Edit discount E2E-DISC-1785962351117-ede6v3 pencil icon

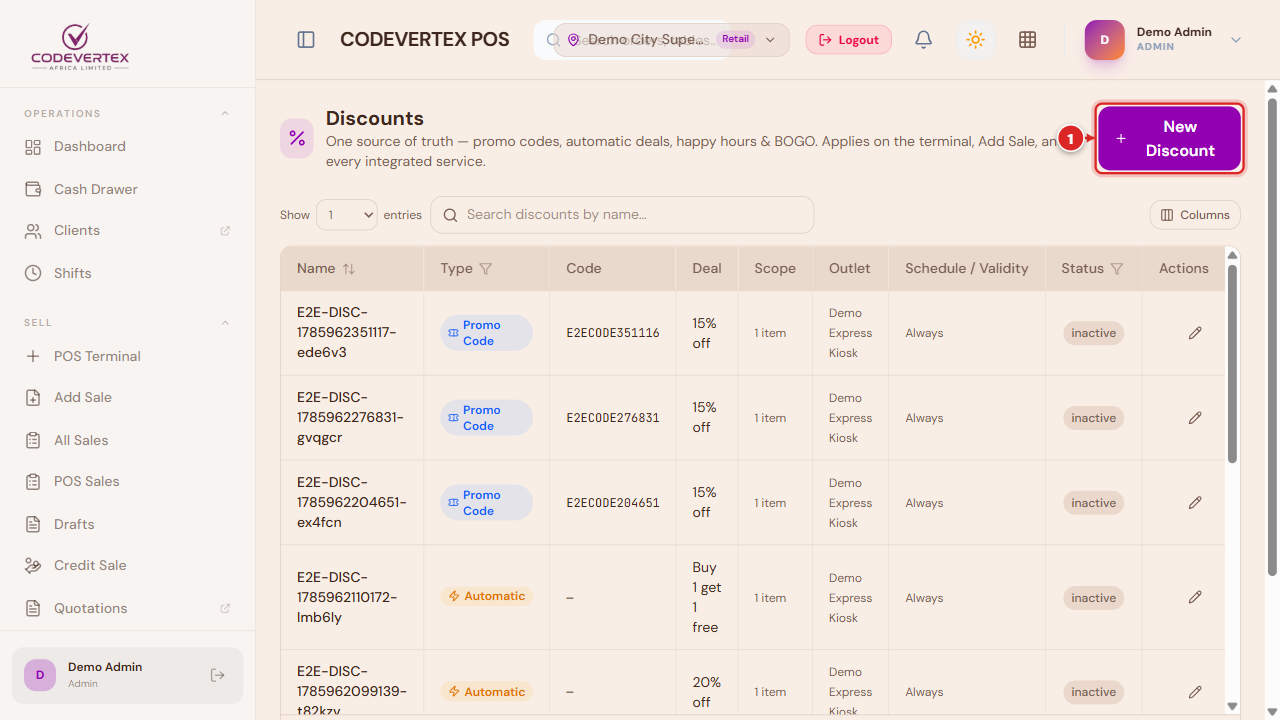pyautogui.click(x=1195, y=333)
